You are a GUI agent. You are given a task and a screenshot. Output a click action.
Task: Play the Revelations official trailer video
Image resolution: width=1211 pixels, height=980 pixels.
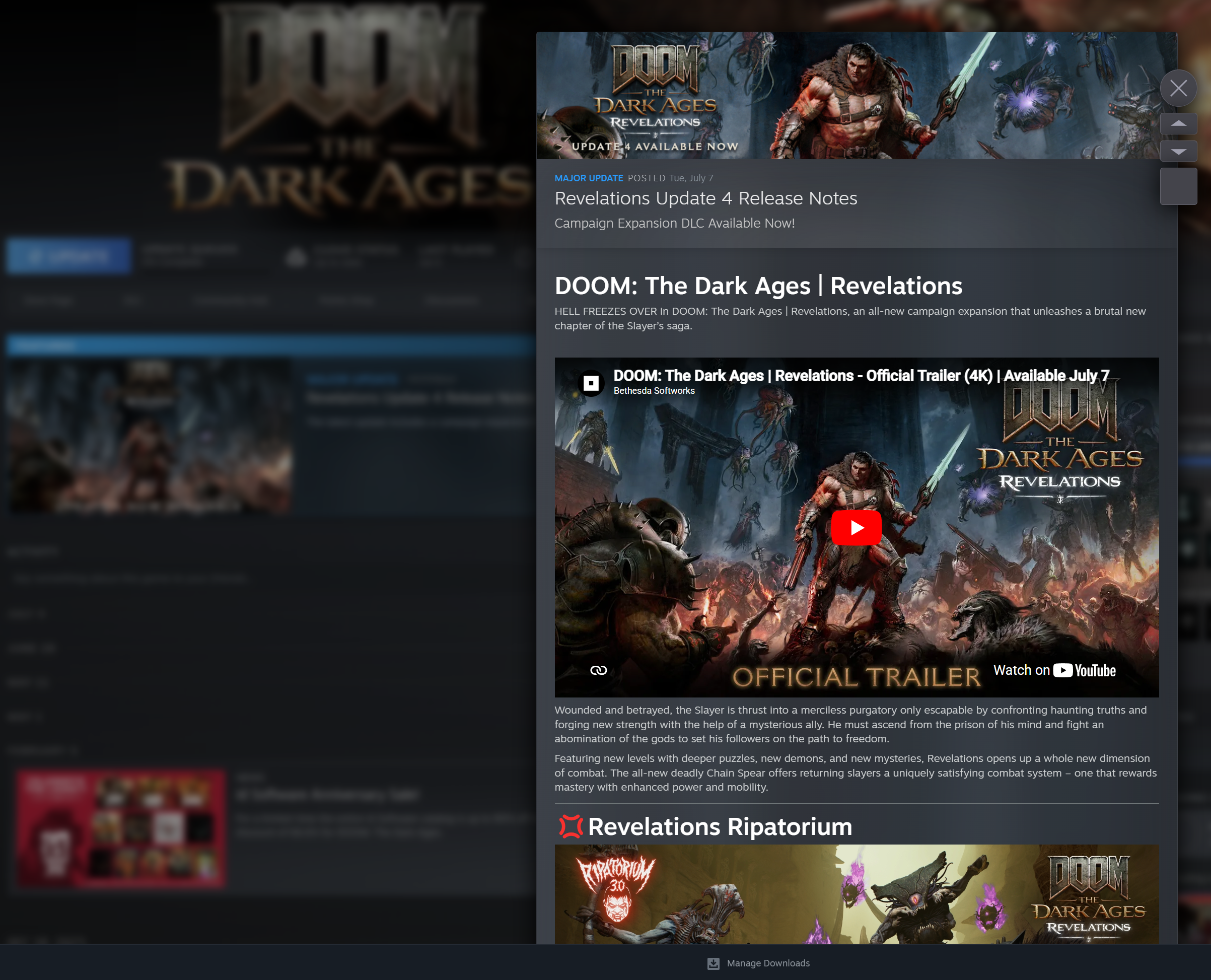856,527
